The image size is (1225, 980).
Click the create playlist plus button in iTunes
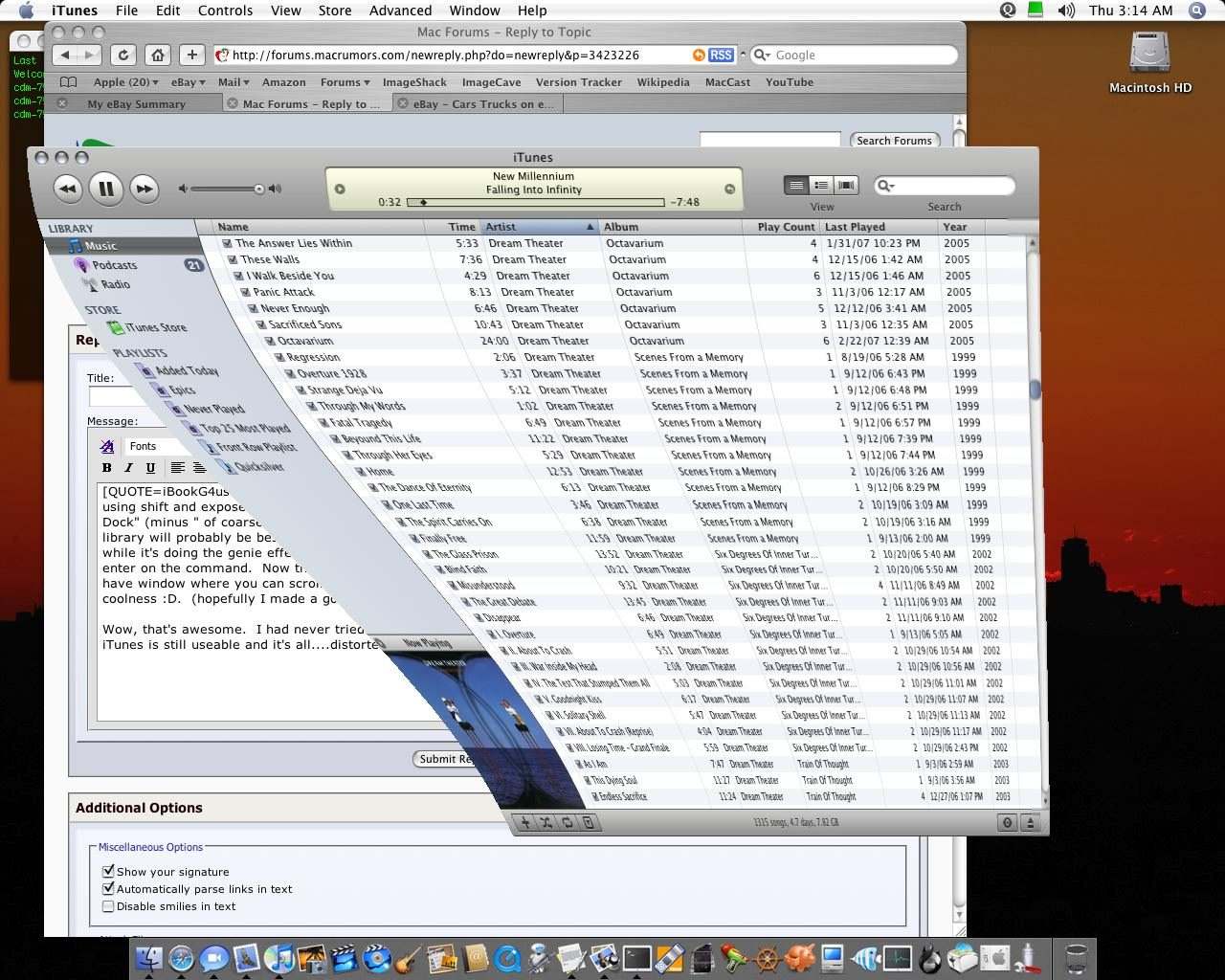(525, 822)
